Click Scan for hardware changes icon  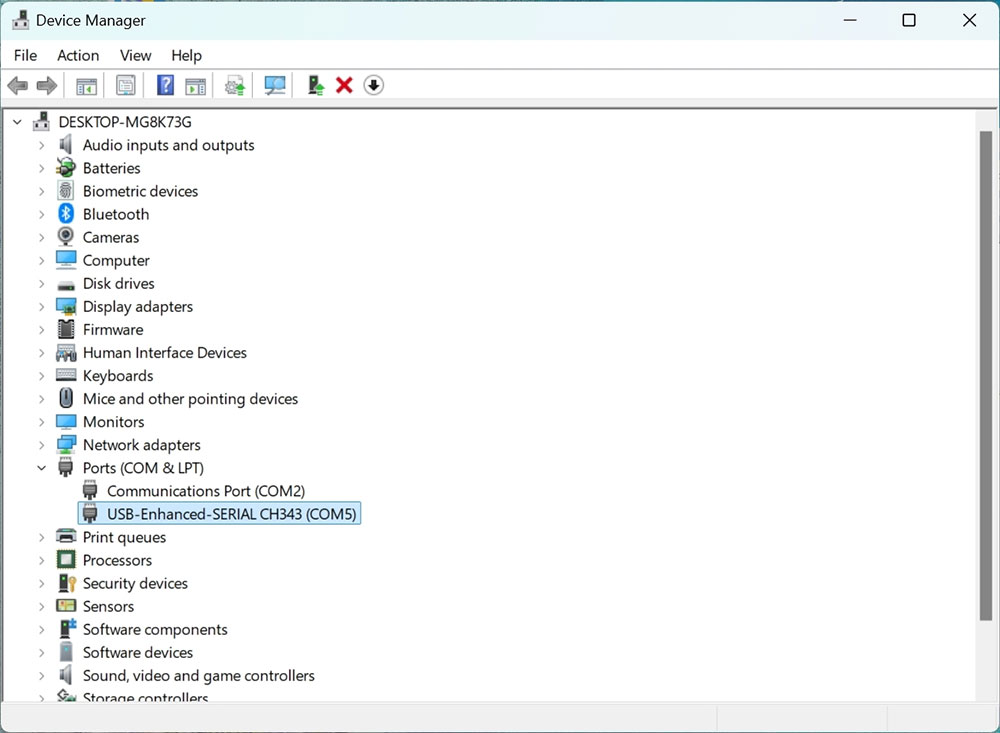pyautogui.click(x=275, y=85)
